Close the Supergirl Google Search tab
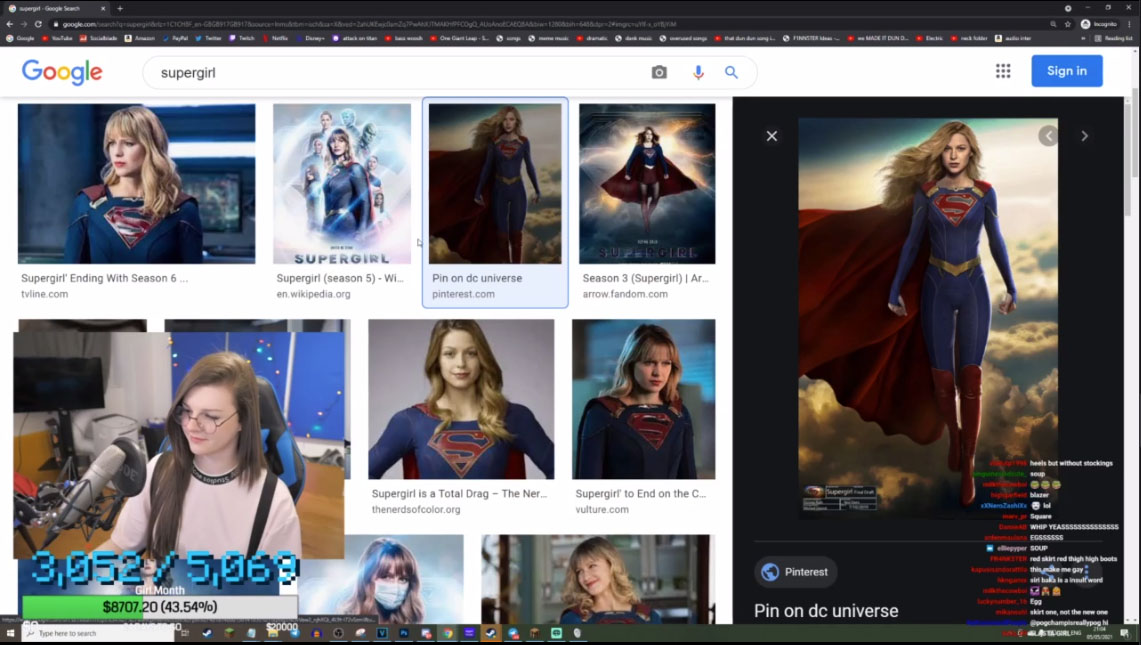 103,9
